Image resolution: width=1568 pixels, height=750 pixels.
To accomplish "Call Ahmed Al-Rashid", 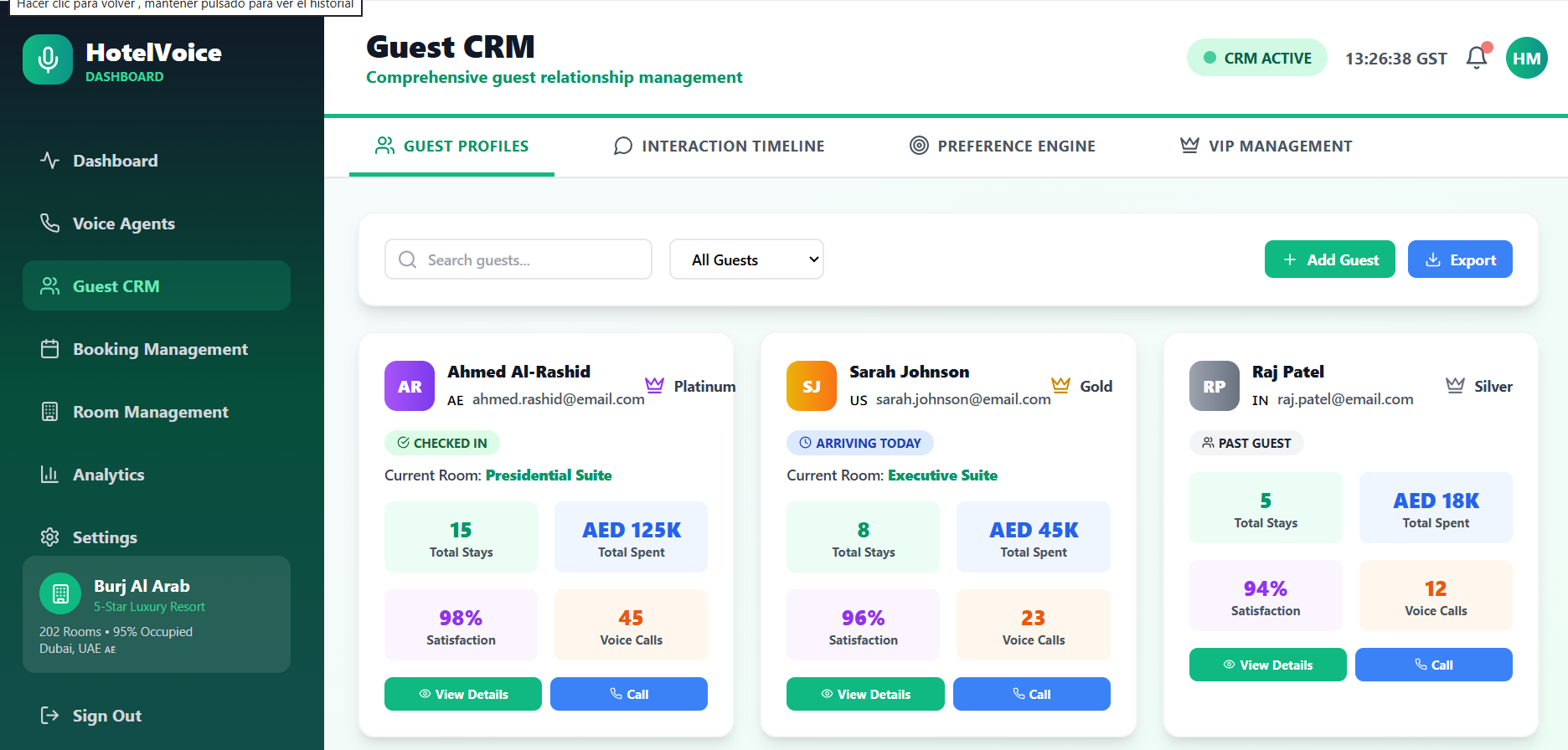I will click(628, 694).
